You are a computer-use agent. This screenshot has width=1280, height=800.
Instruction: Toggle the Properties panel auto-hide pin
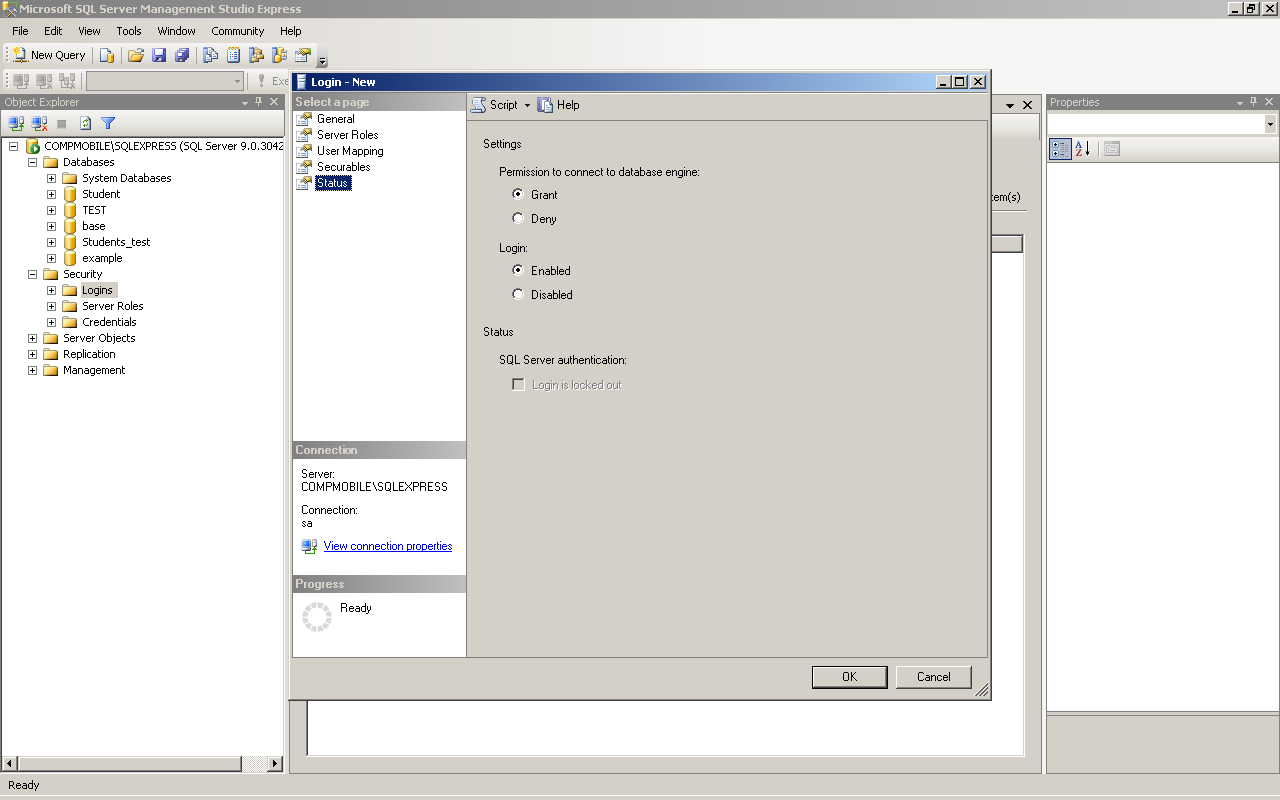1254,102
